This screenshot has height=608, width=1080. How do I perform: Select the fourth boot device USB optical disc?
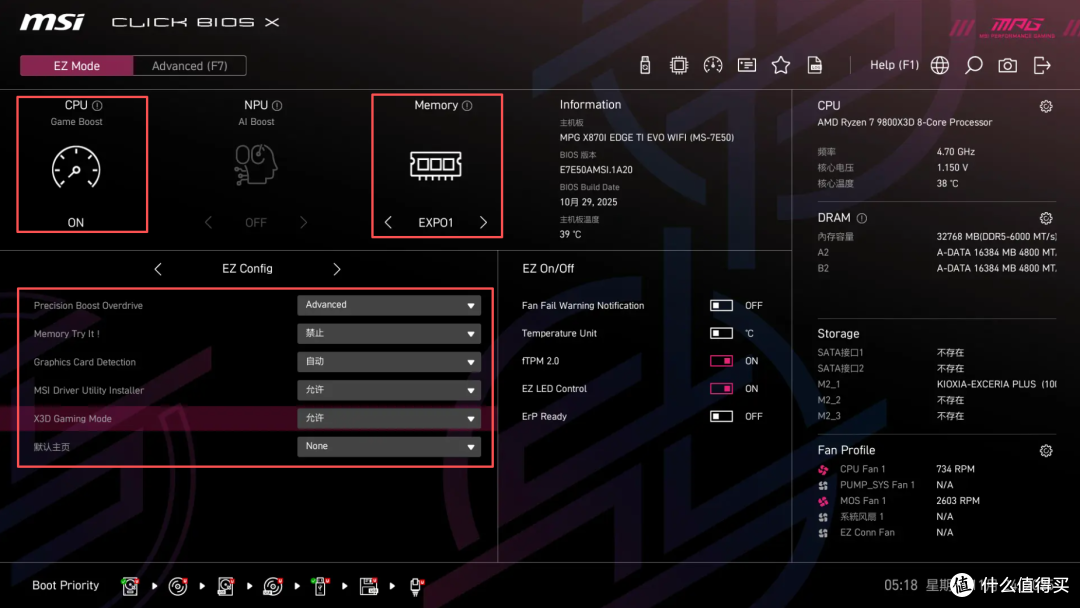pyautogui.click(x=273, y=586)
